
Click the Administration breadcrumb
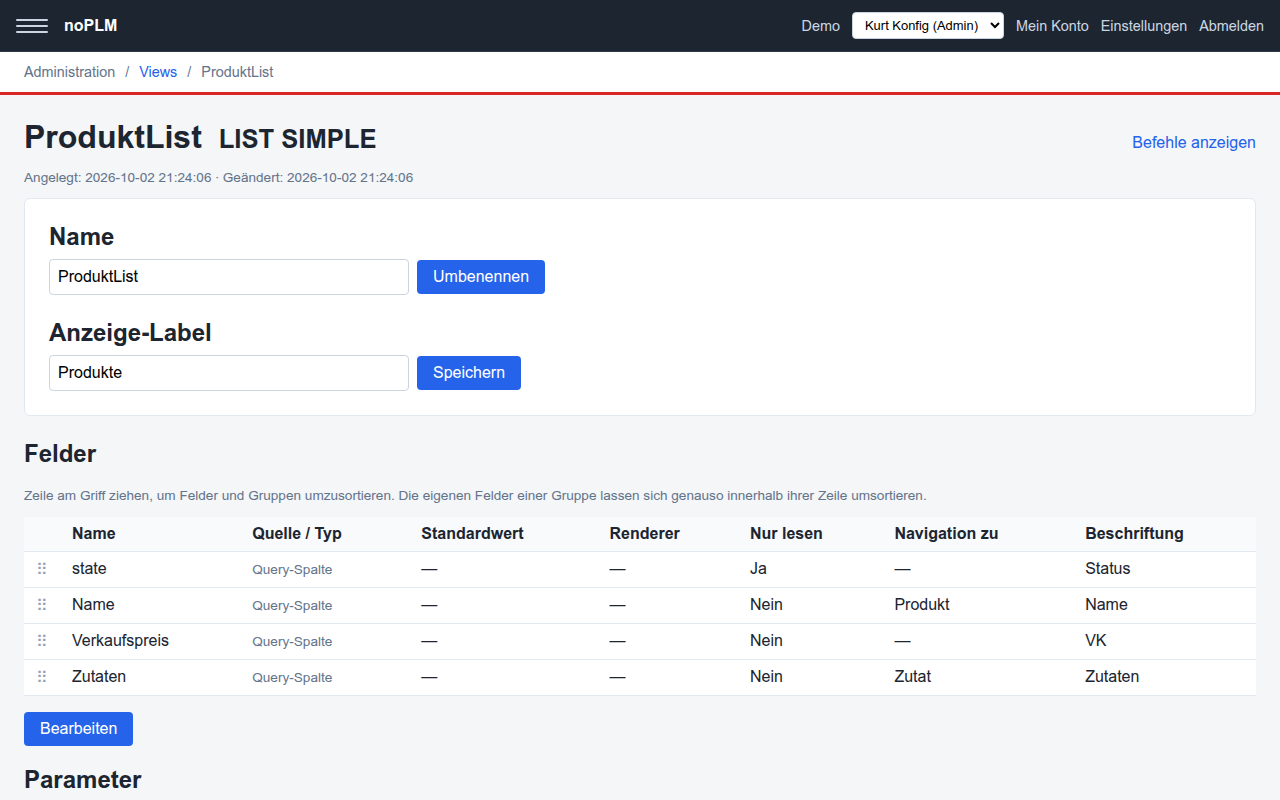click(70, 72)
